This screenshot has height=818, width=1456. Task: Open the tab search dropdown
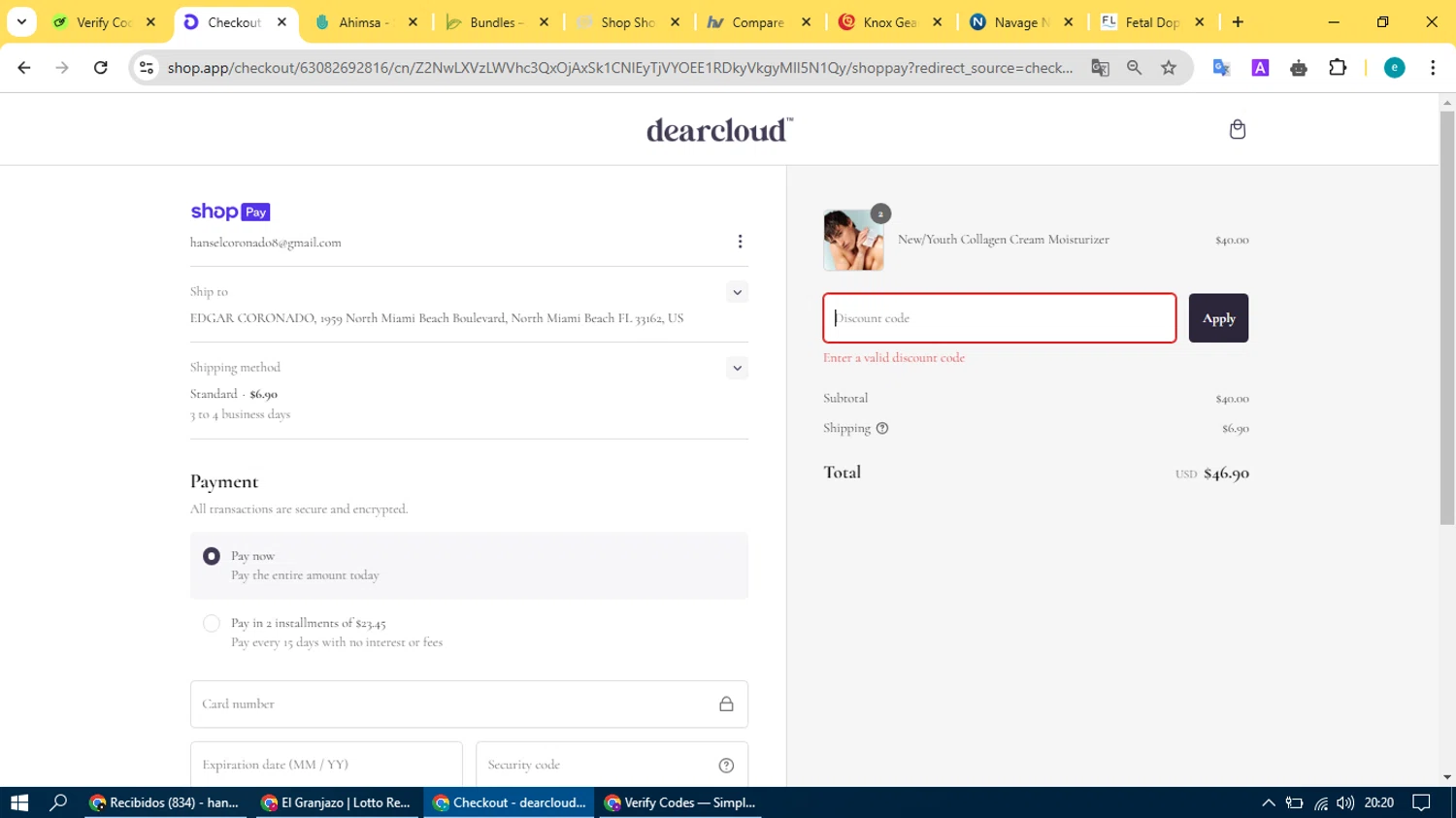point(21,21)
